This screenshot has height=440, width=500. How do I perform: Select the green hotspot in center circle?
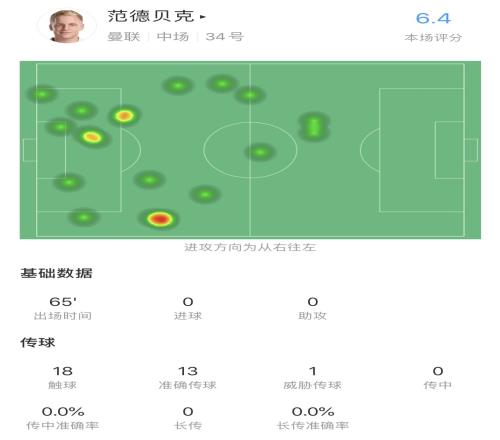[260, 152]
